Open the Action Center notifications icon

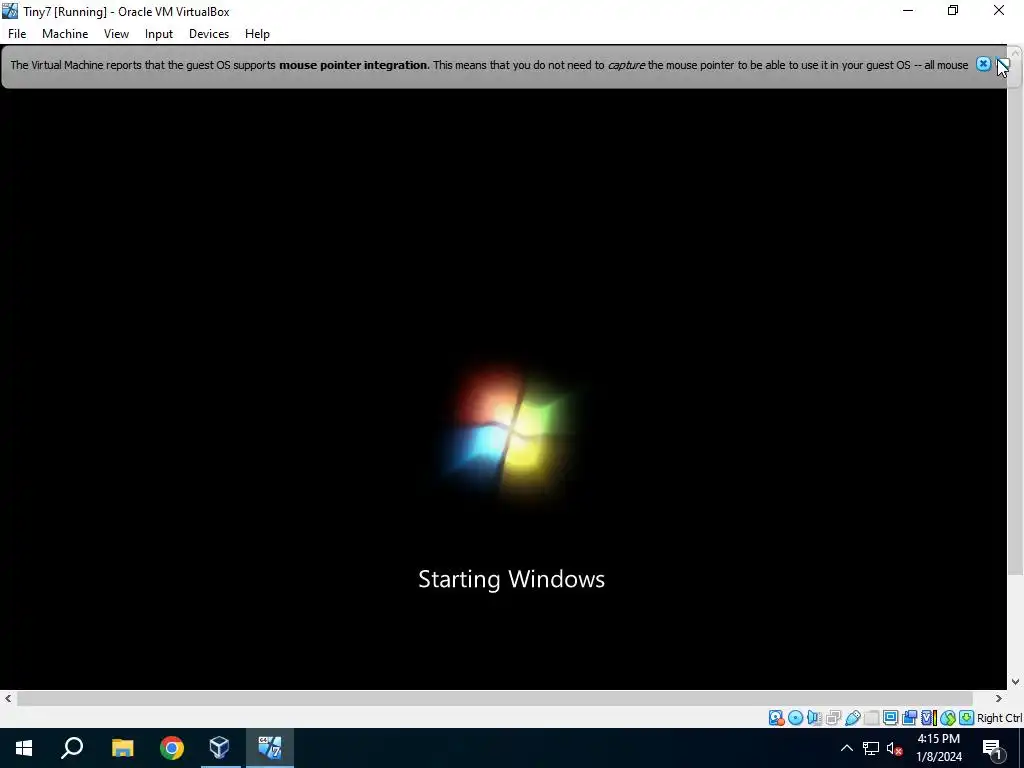[993, 748]
